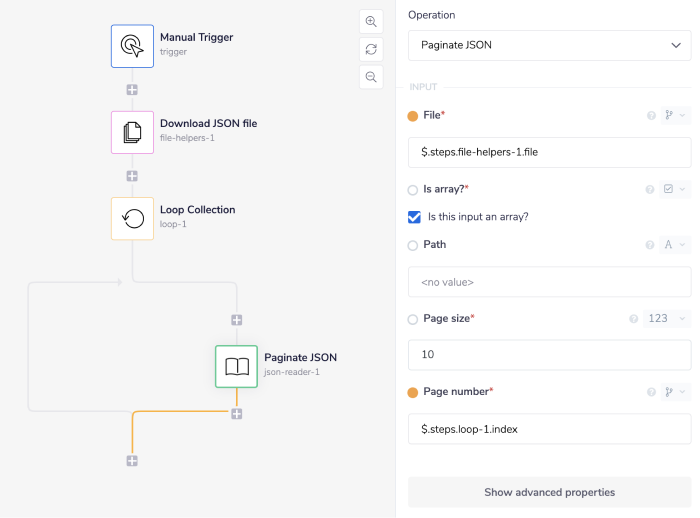
Task: Toggle the circle next to Page size label
Action: pyautogui.click(x=413, y=319)
